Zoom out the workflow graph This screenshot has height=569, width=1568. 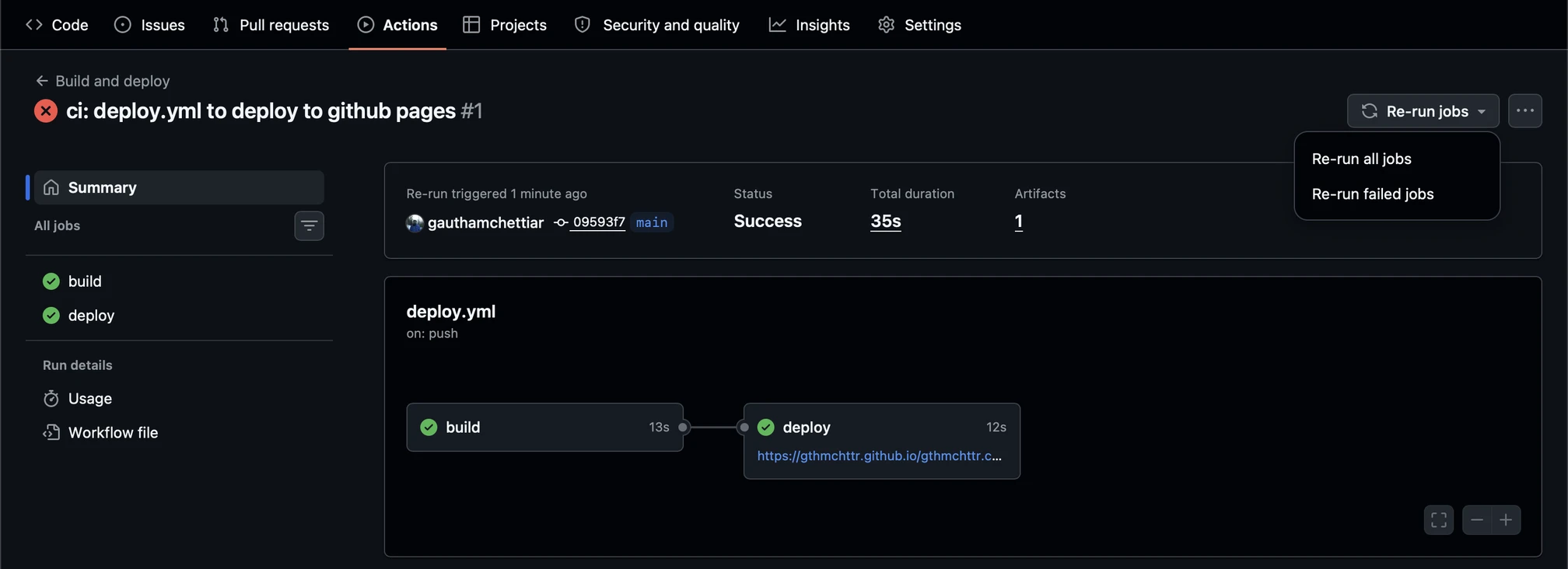click(1477, 520)
